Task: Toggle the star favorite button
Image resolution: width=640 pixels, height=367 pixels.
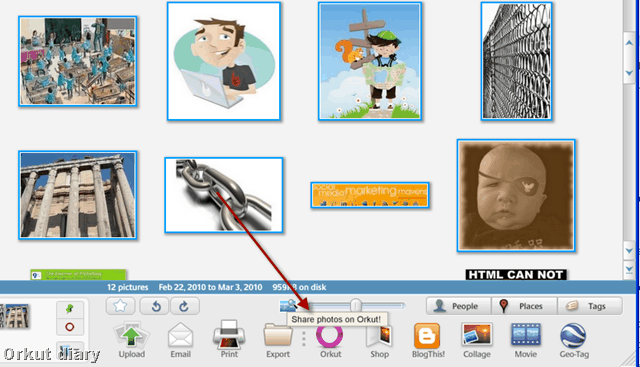Action: (x=120, y=306)
